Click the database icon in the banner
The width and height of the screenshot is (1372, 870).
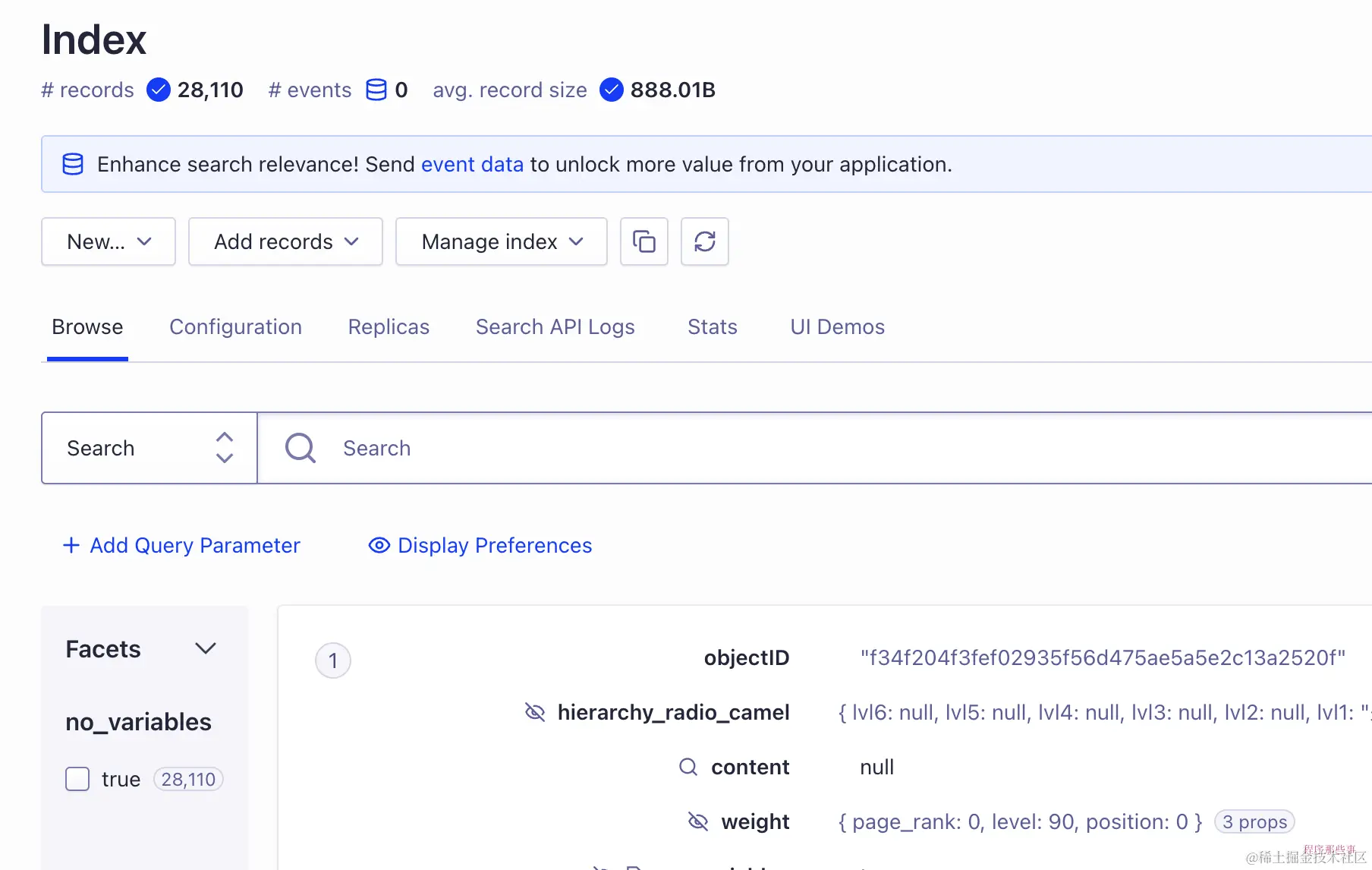coord(73,164)
